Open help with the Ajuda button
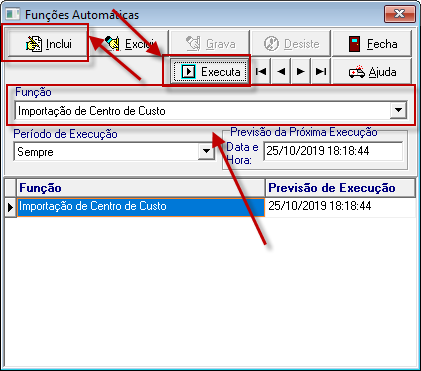Screen dimensions: 421x371 pyautogui.click(x=372, y=71)
